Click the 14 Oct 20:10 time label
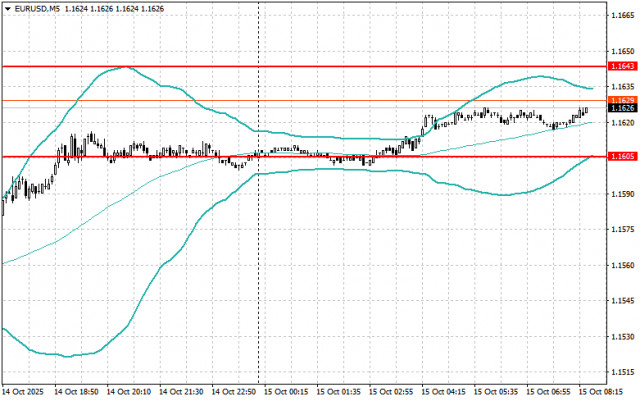The height and width of the screenshot is (401, 640). [x=129, y=392]
